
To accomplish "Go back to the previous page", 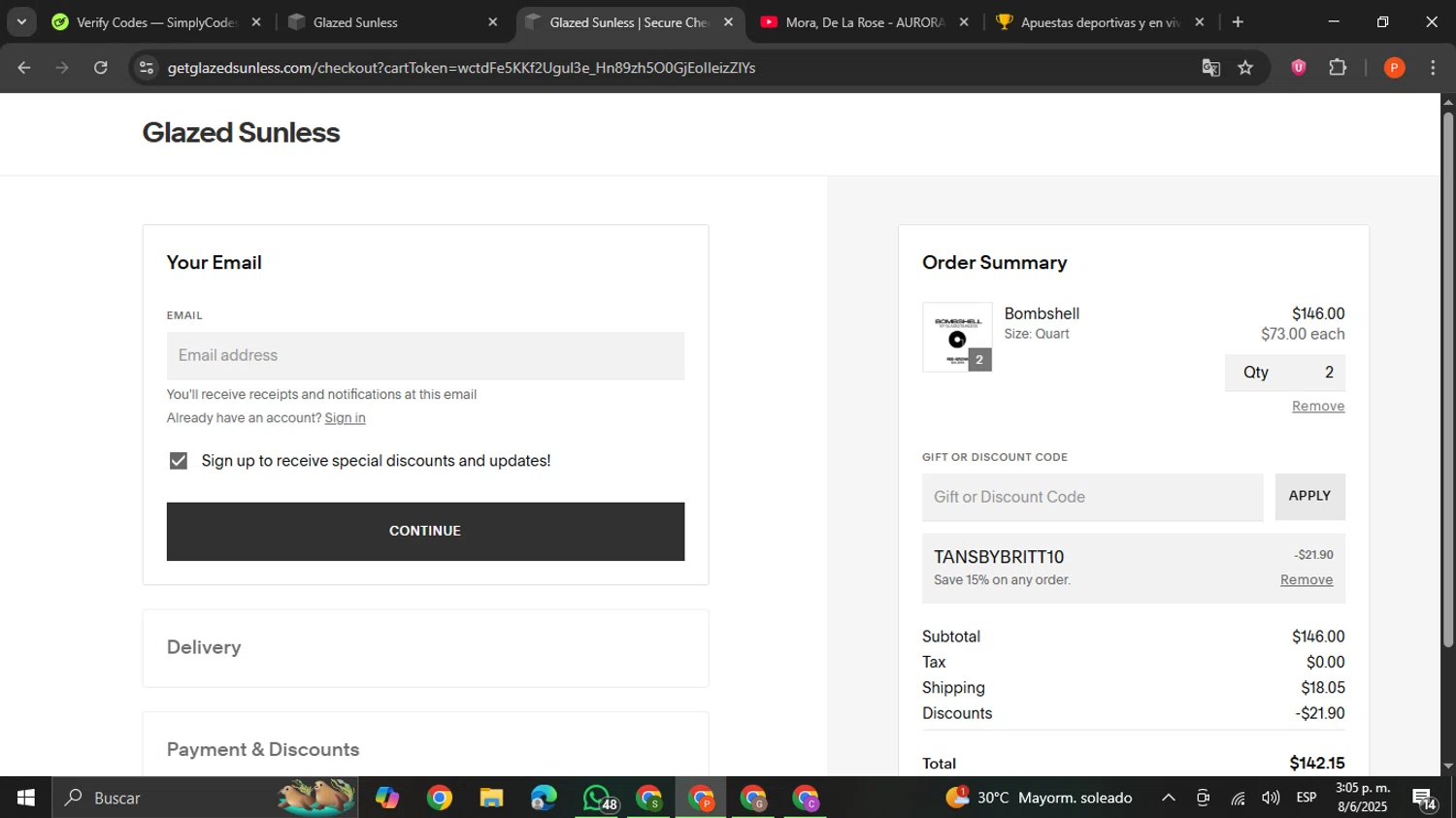I will coord(24,68).
